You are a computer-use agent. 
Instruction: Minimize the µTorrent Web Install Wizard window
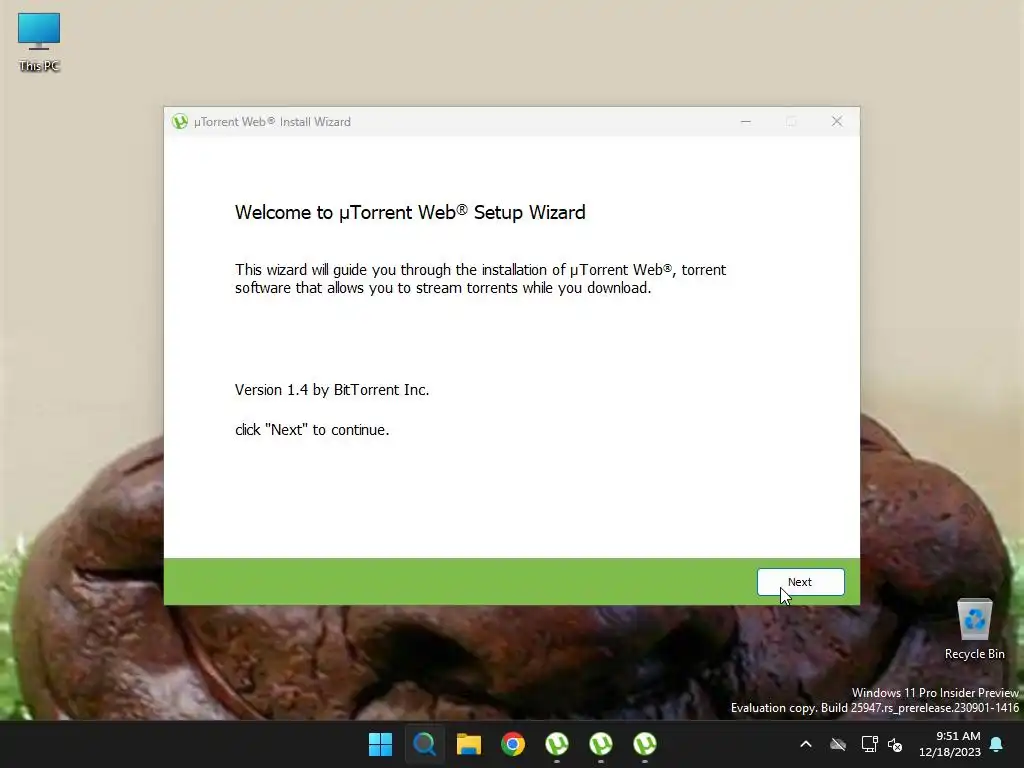click(x=745, y=121)
